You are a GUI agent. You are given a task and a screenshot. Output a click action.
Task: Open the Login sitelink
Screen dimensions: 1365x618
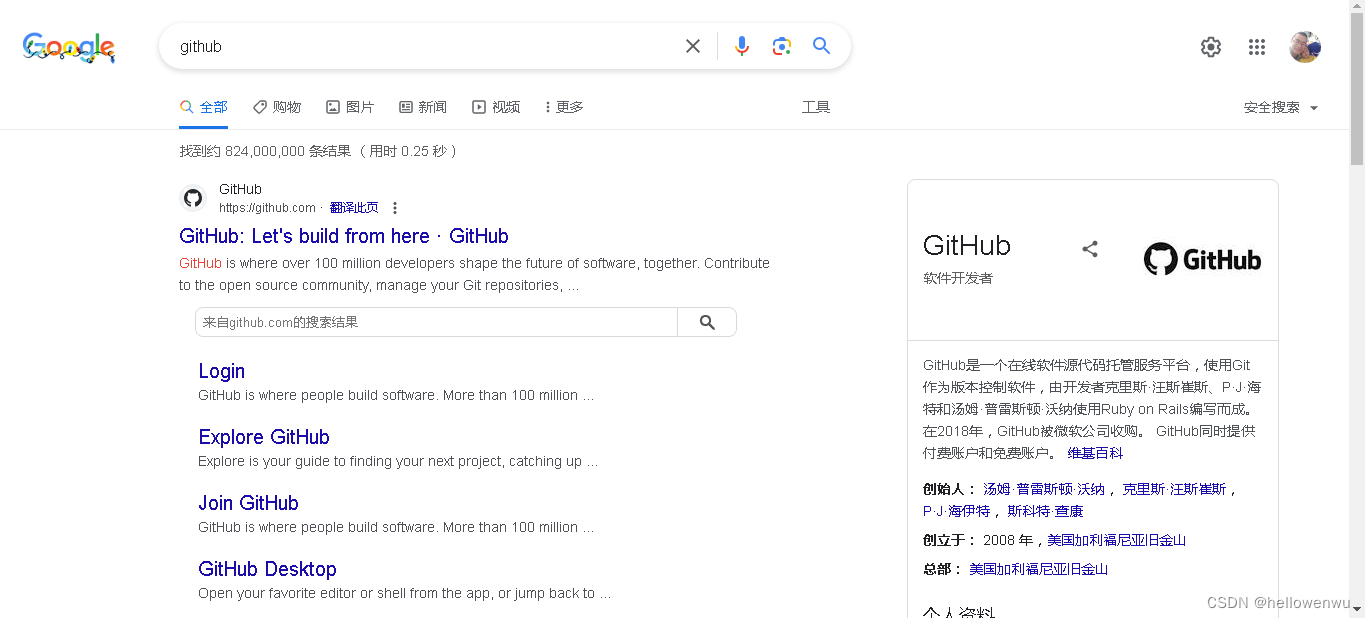[221, 371]
